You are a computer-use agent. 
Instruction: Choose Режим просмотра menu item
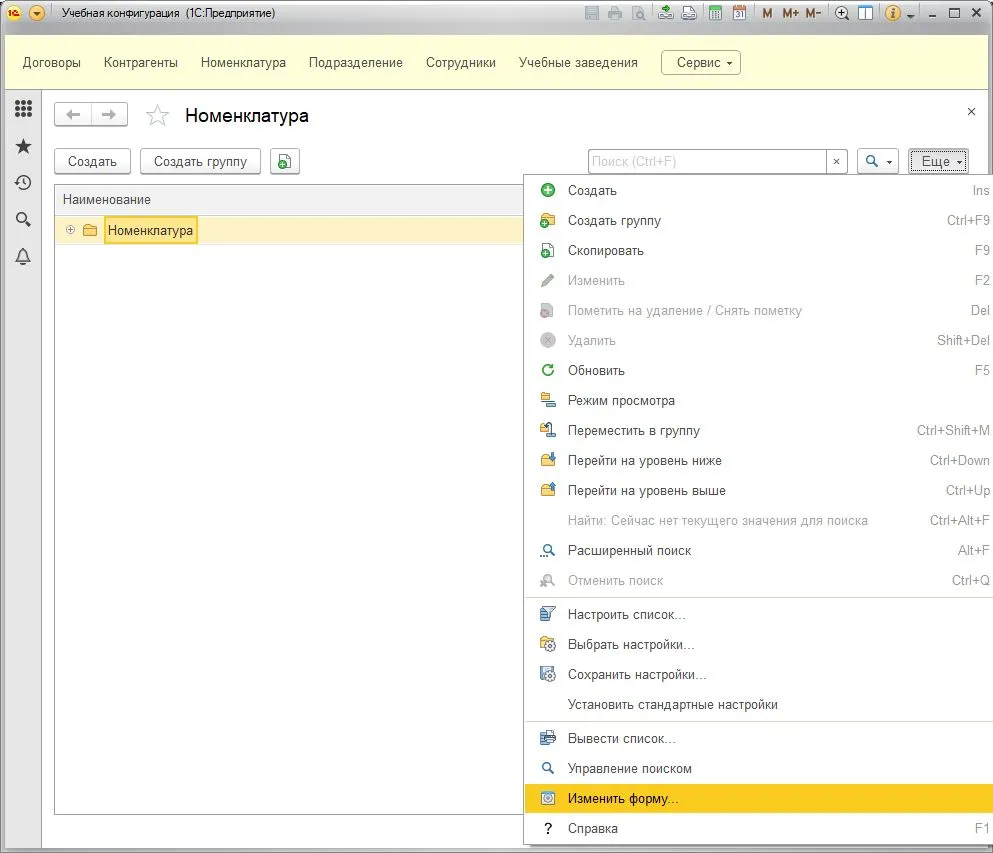tap(759, 401)
